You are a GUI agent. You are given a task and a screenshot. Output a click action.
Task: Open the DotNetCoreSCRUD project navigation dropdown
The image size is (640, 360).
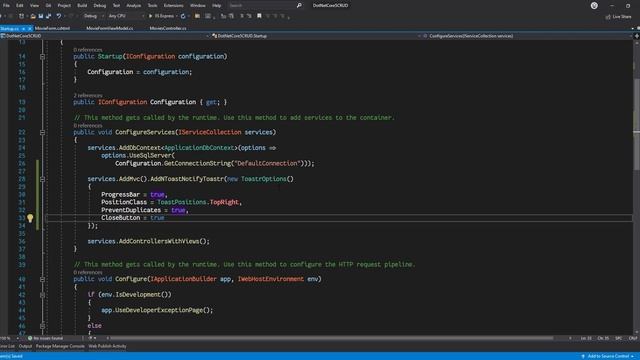pyautogui.click(x=105, y=36)
